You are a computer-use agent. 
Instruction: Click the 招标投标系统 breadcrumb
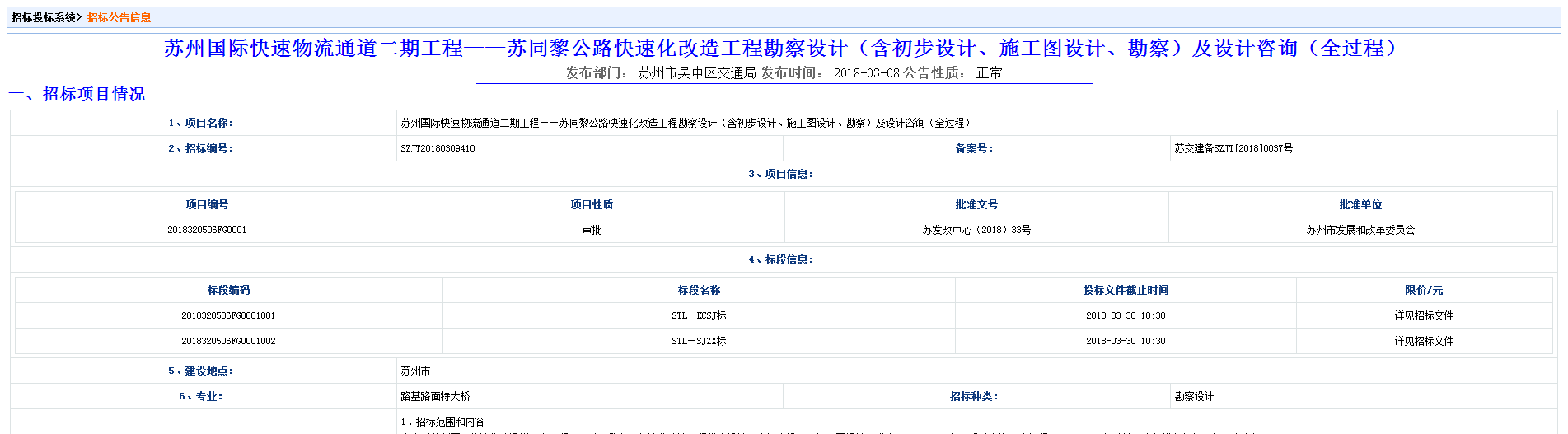pyautogui.click(x=44, y=17)
